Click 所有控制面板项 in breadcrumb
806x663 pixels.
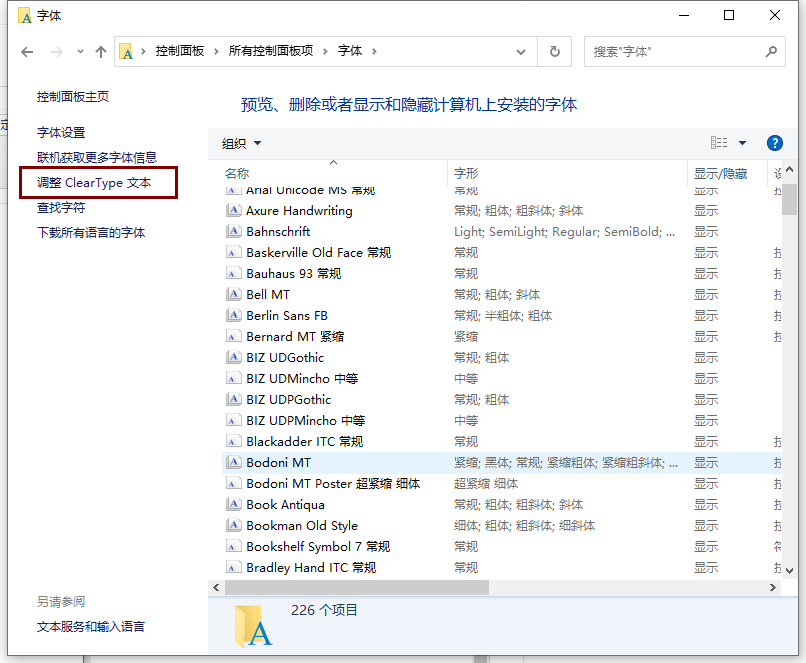(270, 51)
